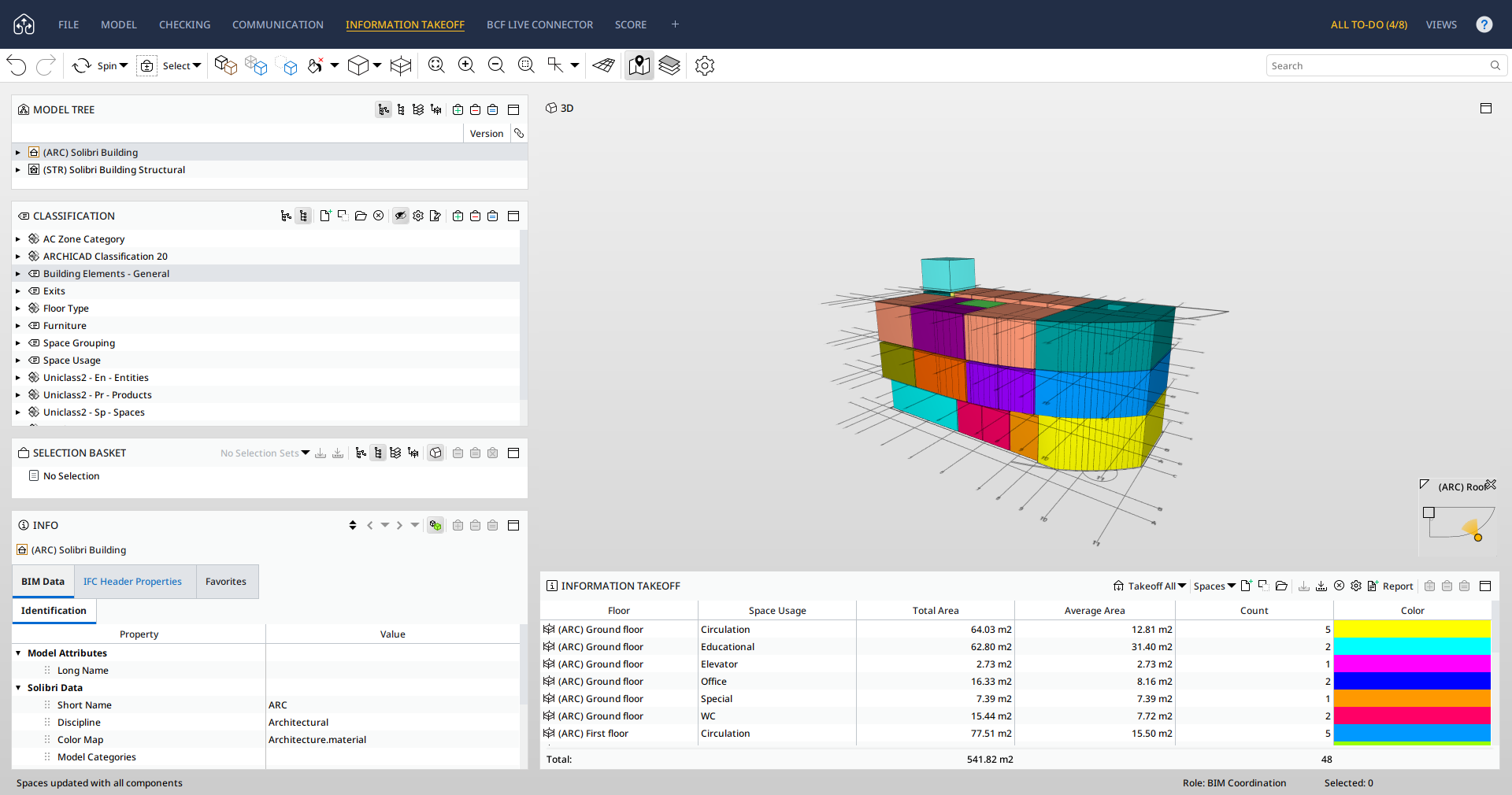Sort by Total Area column header
Image resolution: width=1512 pixels, height=795 pixels.
(x=936, y=610)
